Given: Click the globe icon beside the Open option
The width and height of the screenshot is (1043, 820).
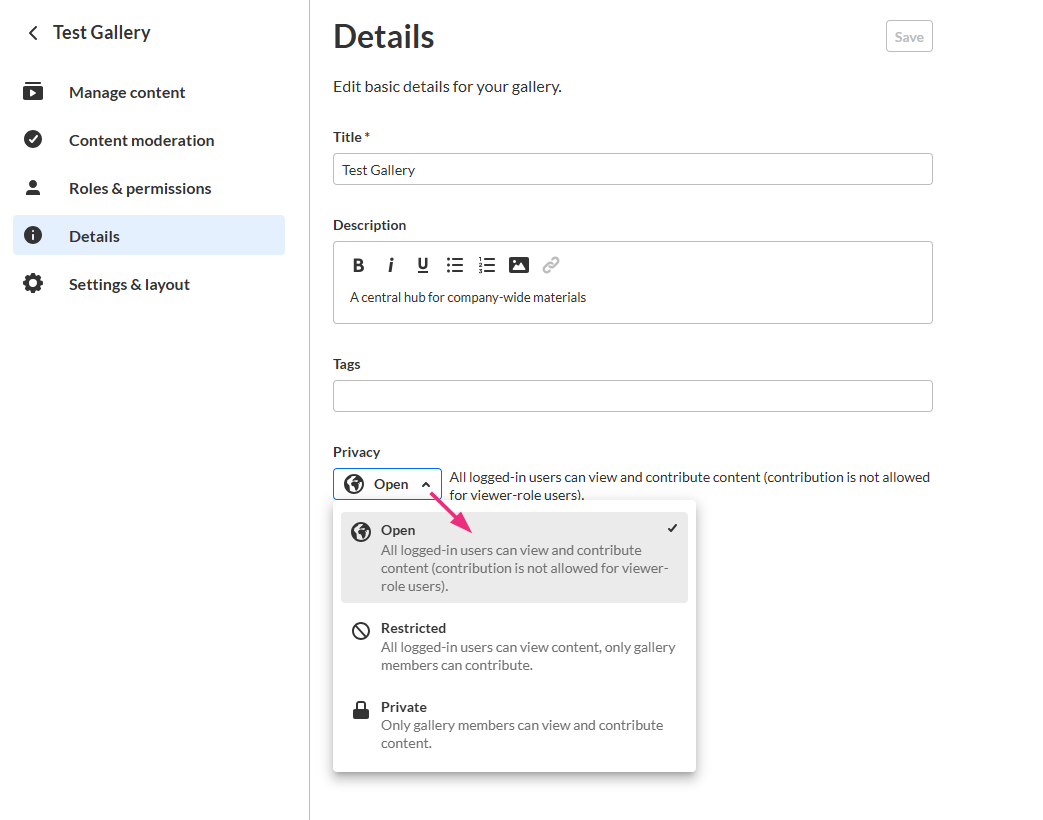Looking at the screenshot, I should pos(361,532).
